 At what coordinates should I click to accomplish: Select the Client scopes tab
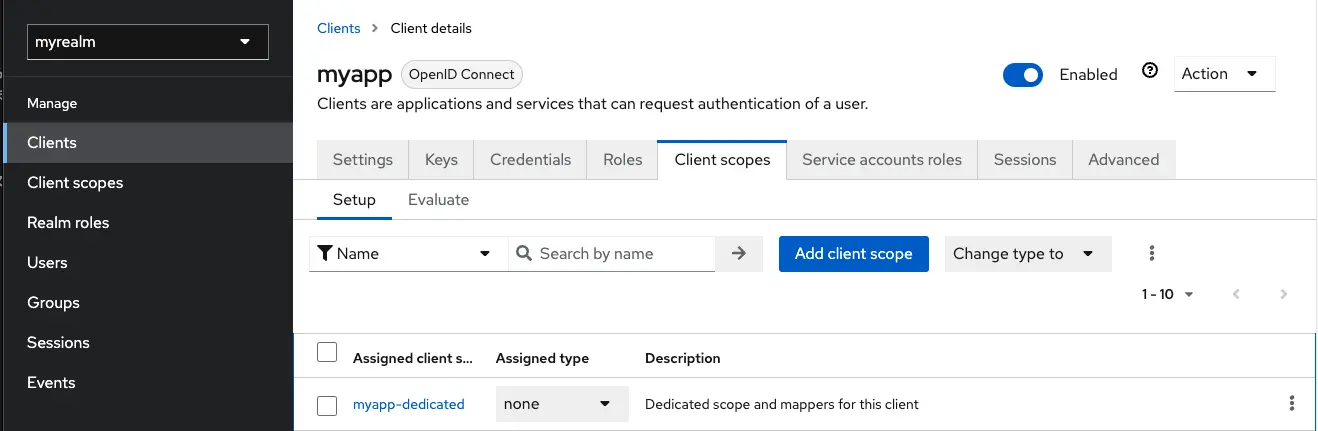(x=722, y=160)
